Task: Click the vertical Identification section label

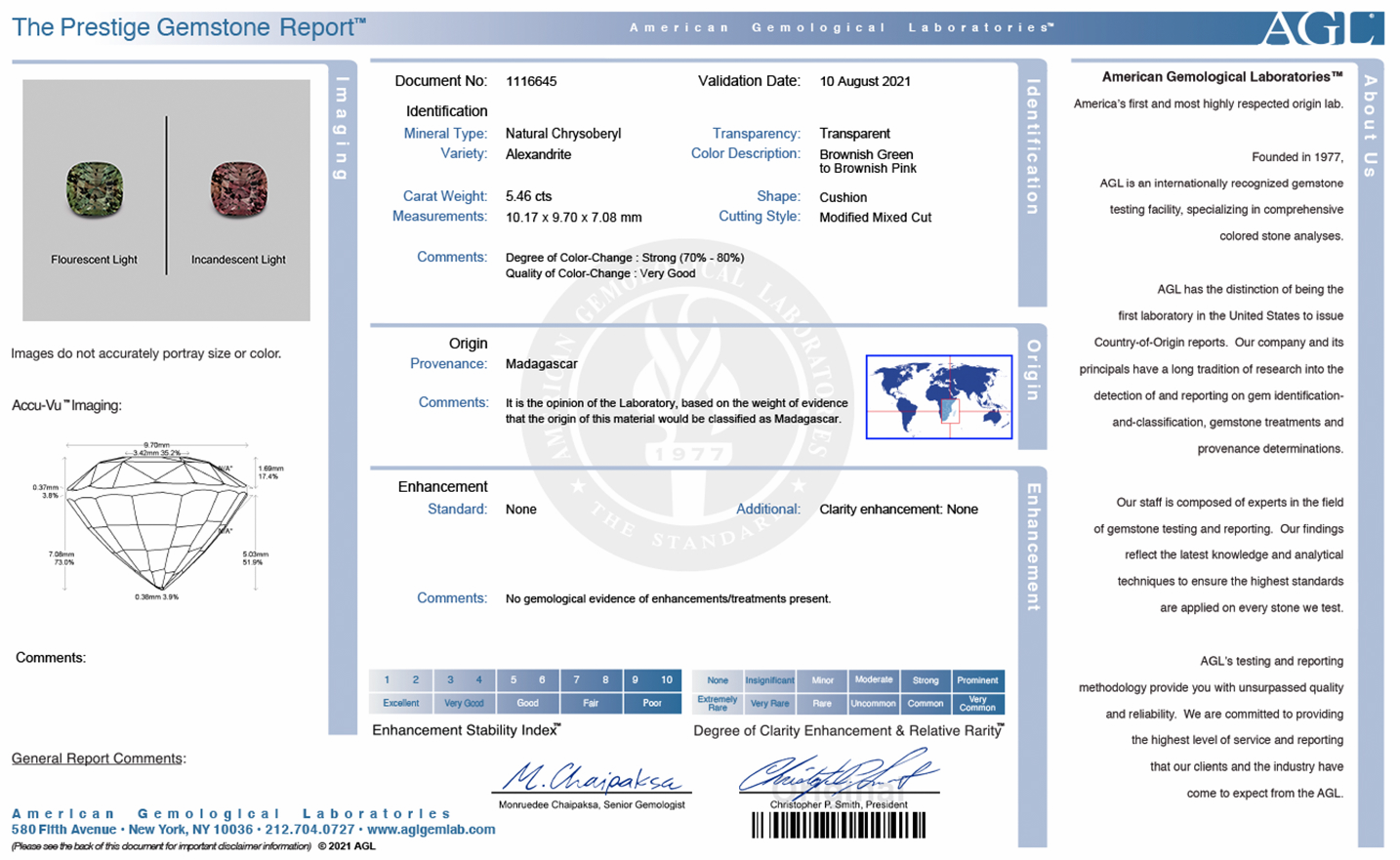Action: [x=1033, y=147]
